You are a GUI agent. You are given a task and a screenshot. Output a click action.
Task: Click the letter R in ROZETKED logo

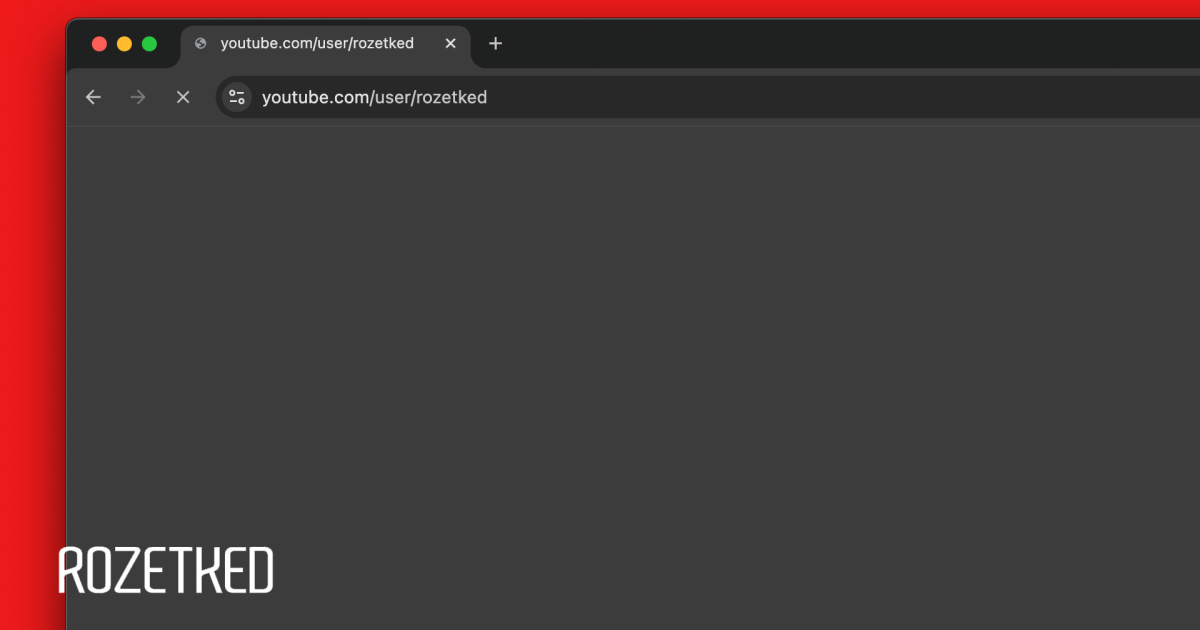(x=73, y=570)
